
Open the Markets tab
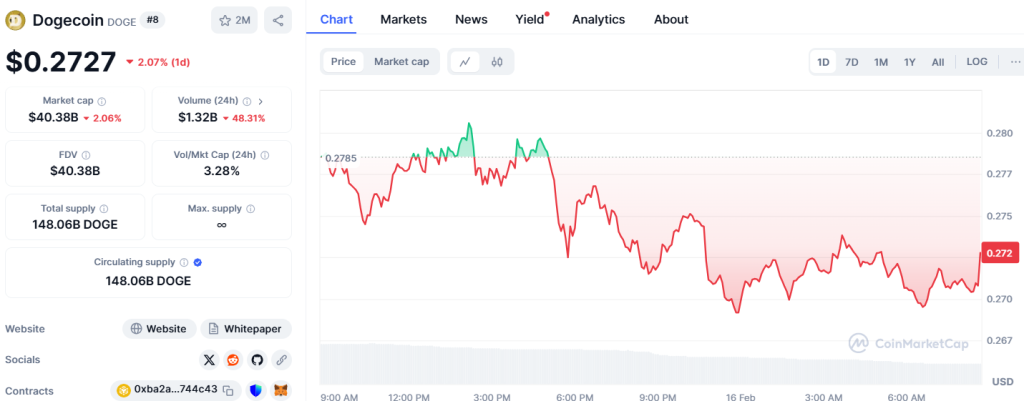point(404,20)
